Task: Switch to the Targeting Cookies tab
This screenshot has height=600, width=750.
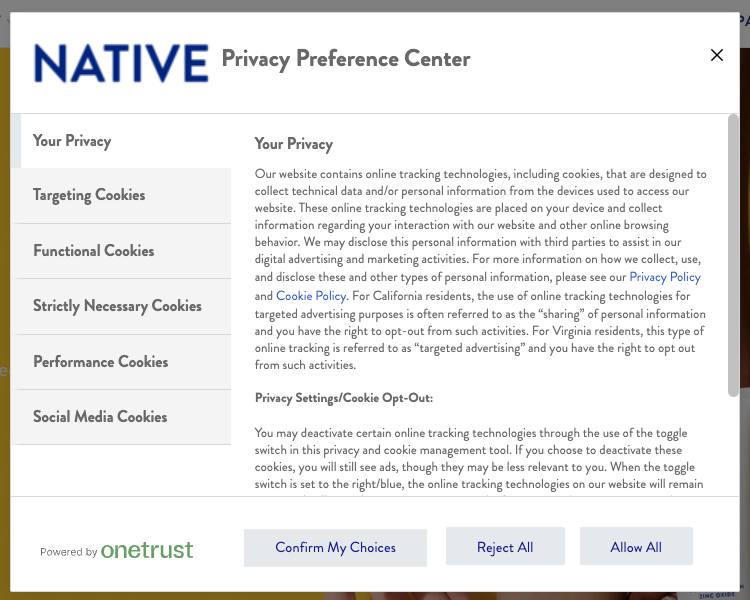Action: pyautogui.click(x=89, y=195)
